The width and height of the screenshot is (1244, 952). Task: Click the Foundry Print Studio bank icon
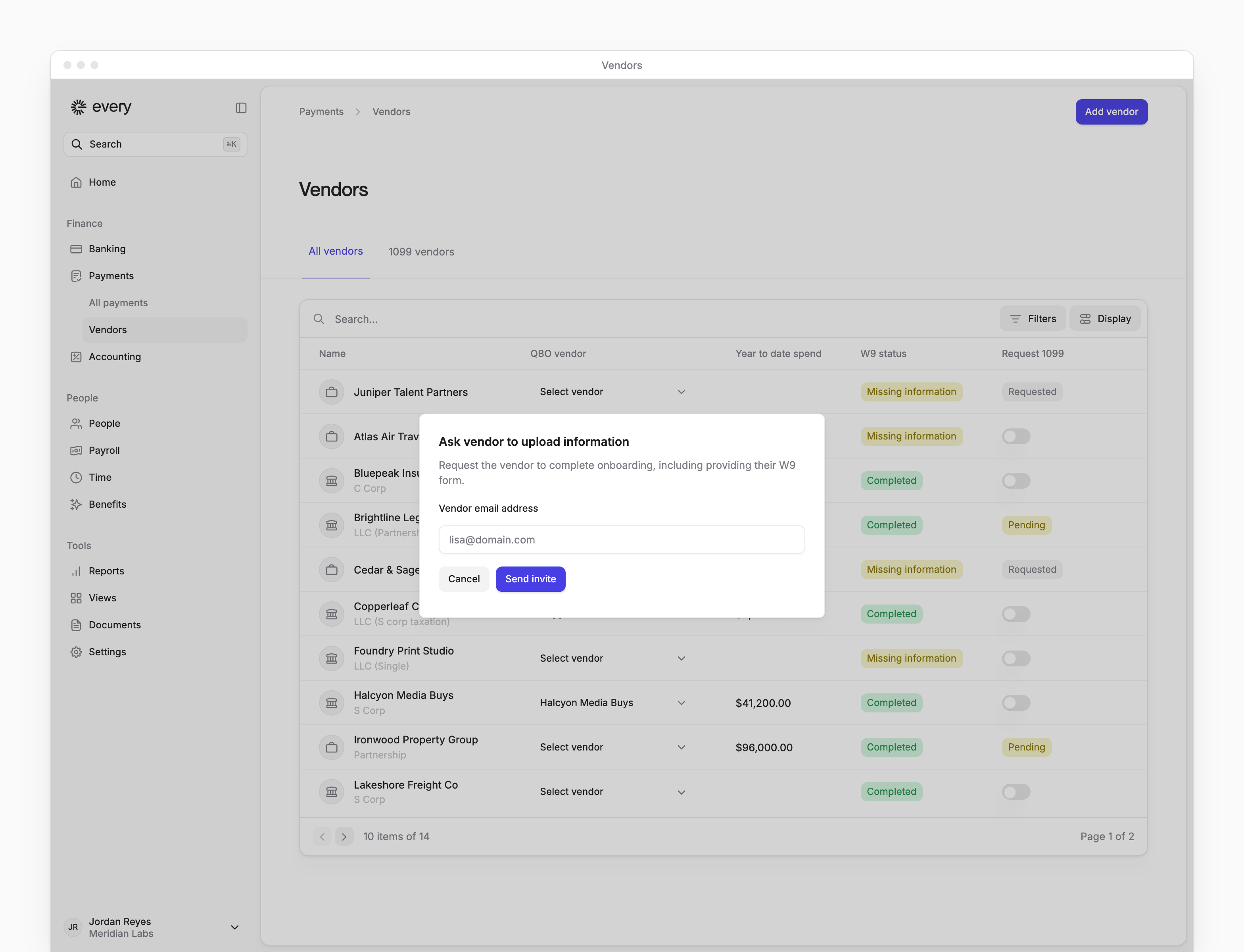pos(332,658)
